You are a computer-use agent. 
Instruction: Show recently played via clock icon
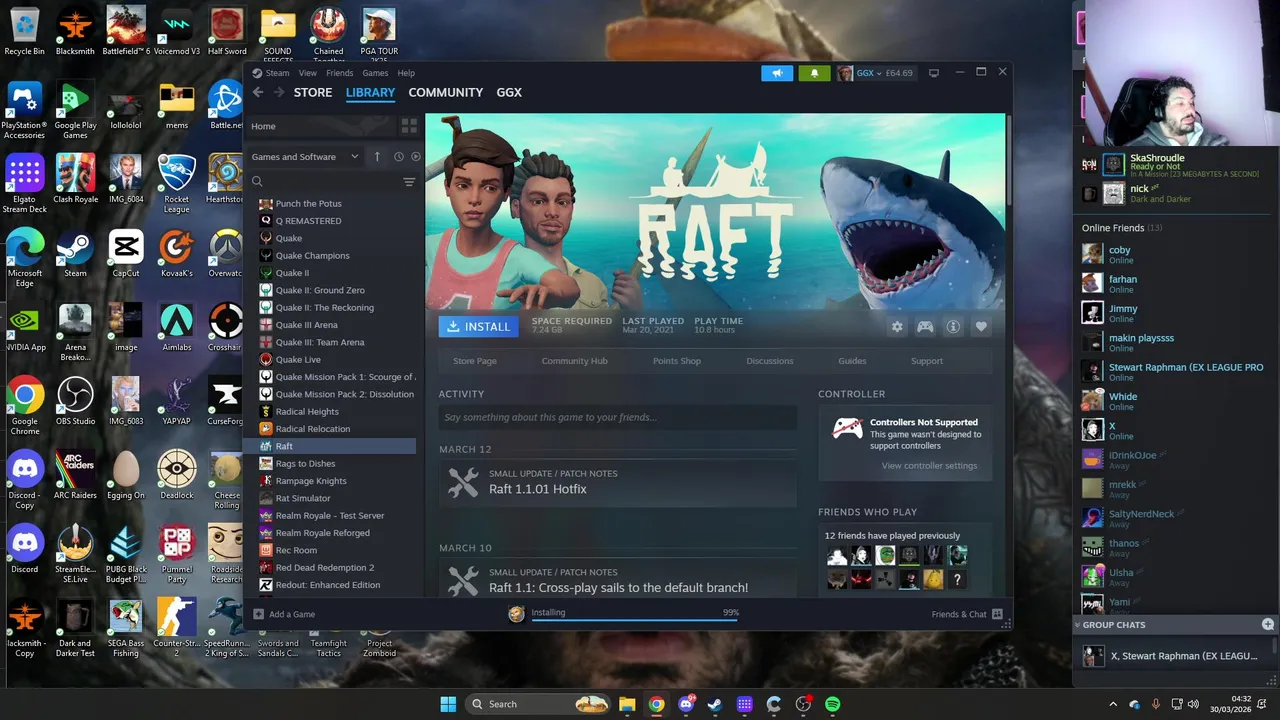399,157
